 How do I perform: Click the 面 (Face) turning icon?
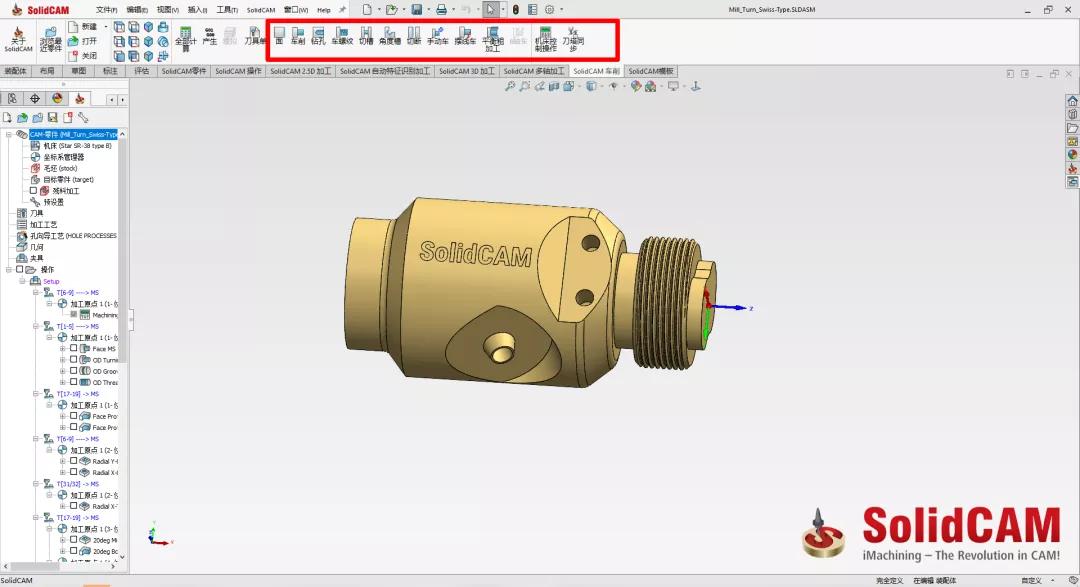click(279, 37)
